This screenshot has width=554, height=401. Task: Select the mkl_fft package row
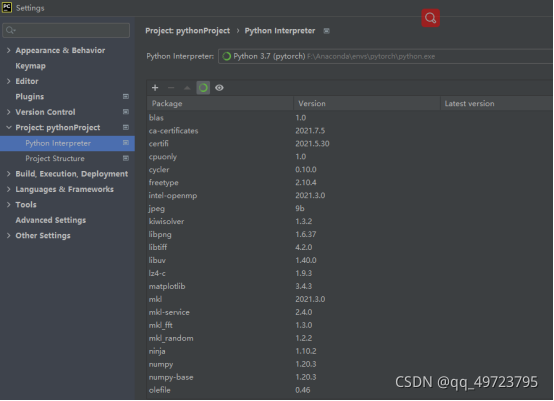coord(350,325)
